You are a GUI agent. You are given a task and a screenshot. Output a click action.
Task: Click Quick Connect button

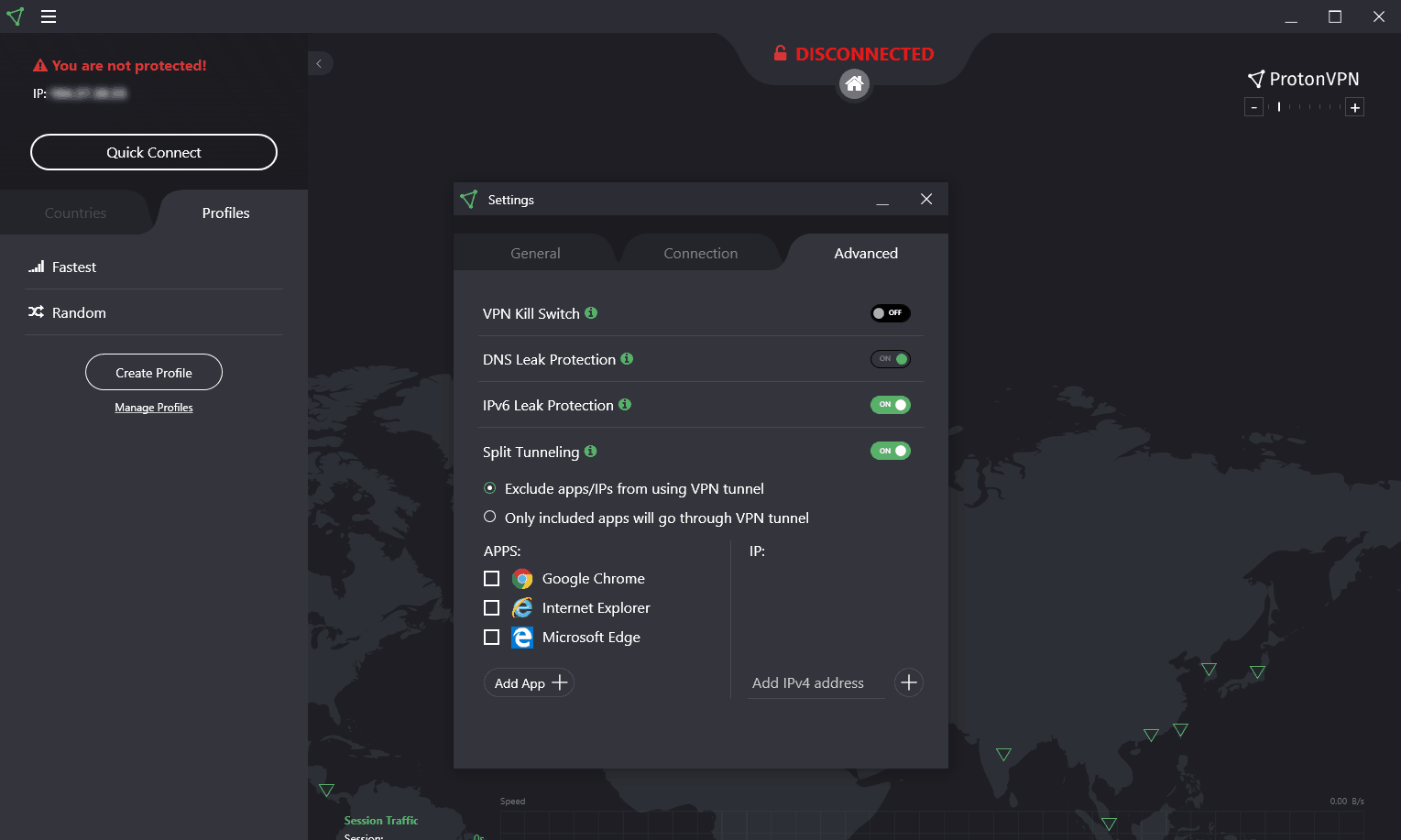[154, 152]
